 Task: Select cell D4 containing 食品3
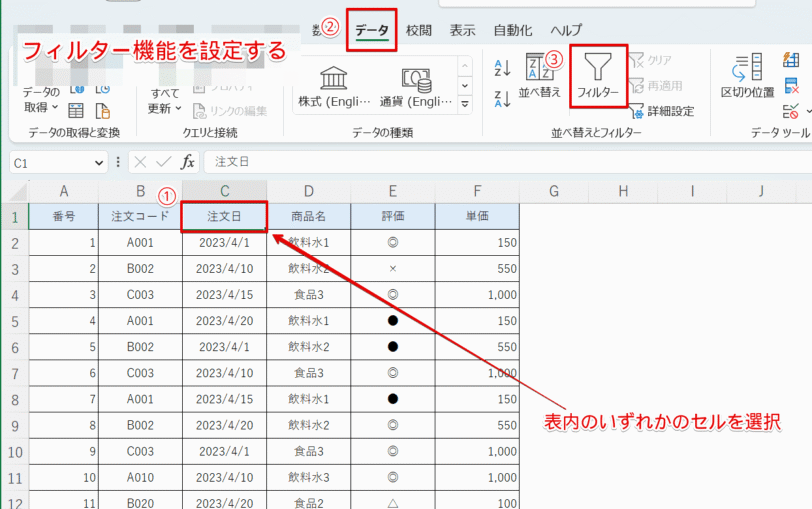(x=309, y=295)
